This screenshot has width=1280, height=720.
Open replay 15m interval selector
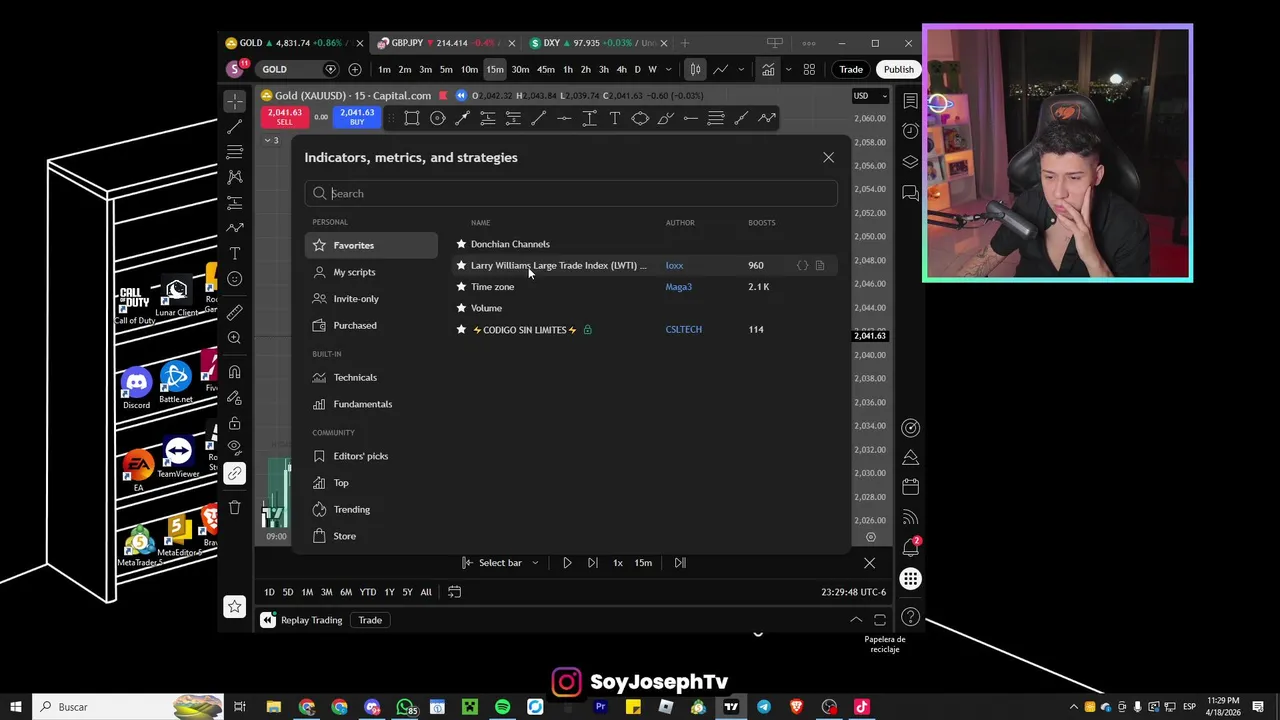[643, 563]
